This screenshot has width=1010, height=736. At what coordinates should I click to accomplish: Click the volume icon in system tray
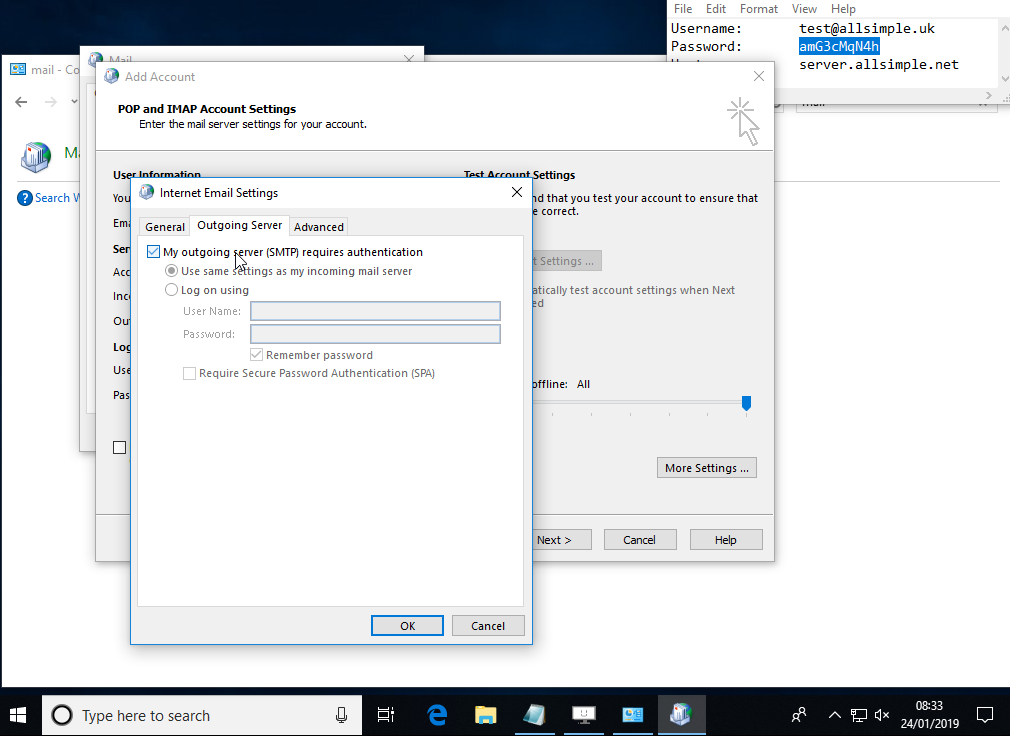882,715
